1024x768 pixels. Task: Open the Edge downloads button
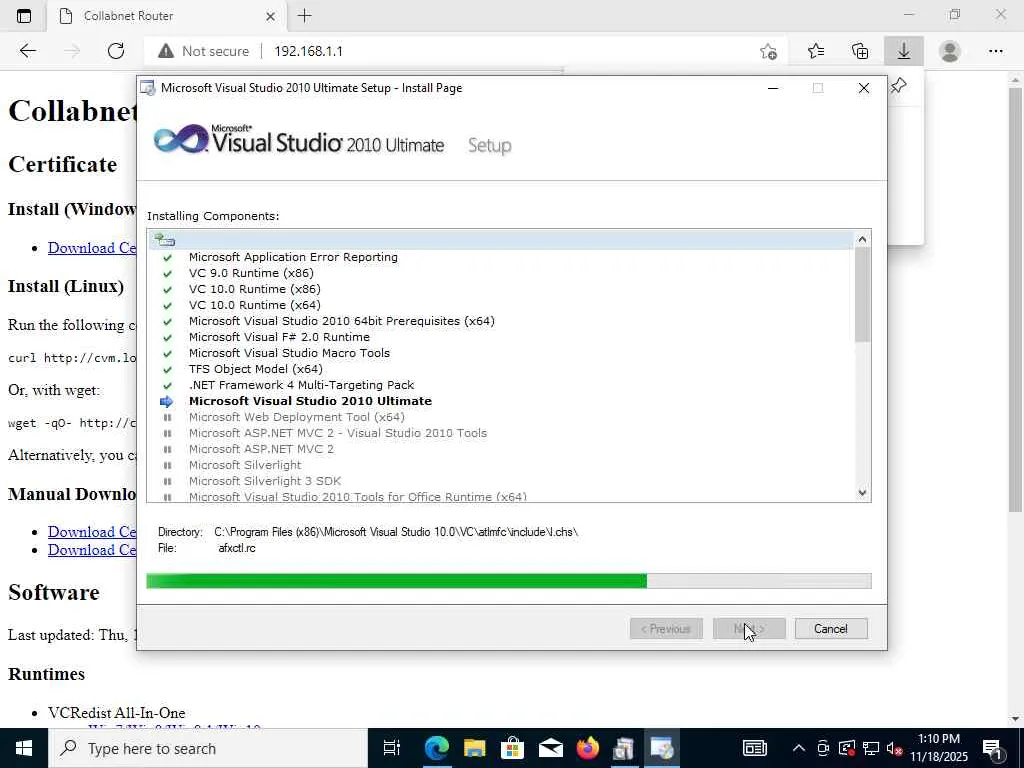coord(904,51)
